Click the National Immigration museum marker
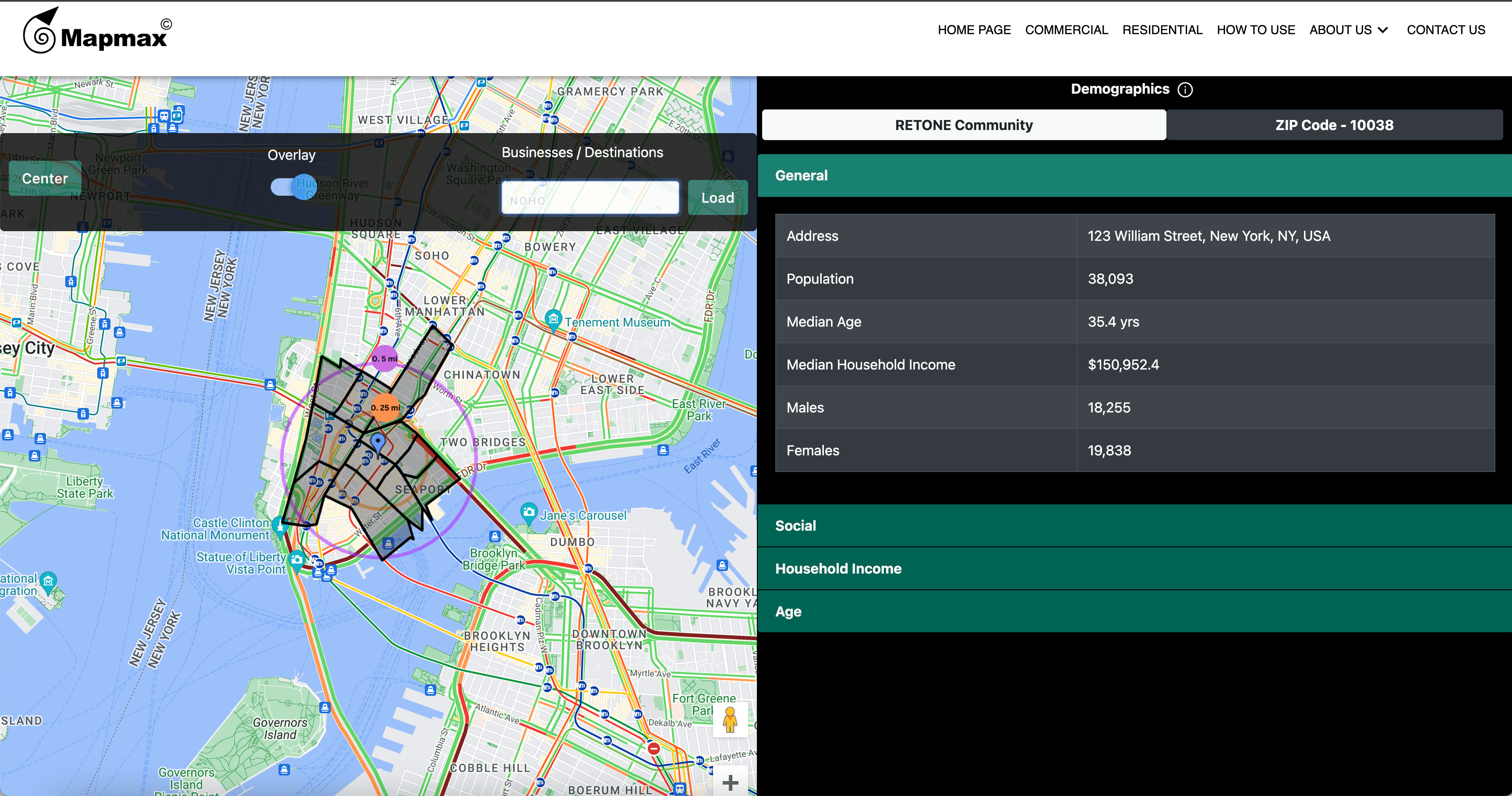The image size is (1512, 796). point(48,582)
